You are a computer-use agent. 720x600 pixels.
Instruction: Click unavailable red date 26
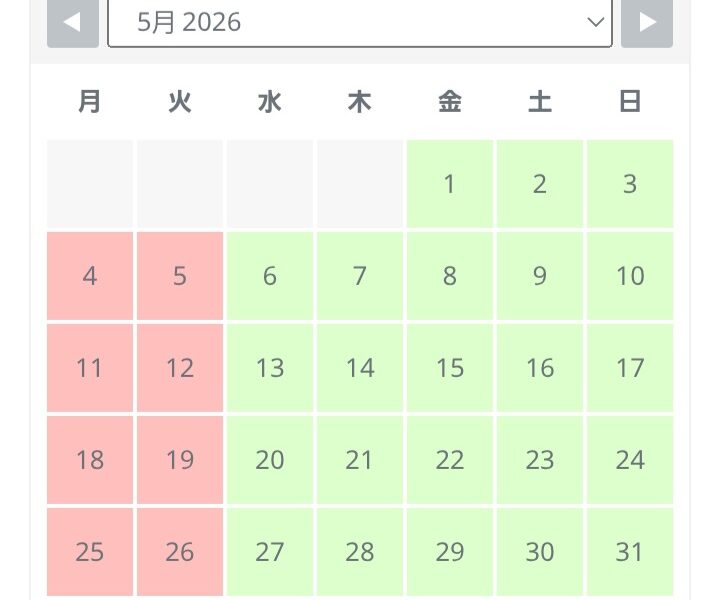tap(180, 551)
